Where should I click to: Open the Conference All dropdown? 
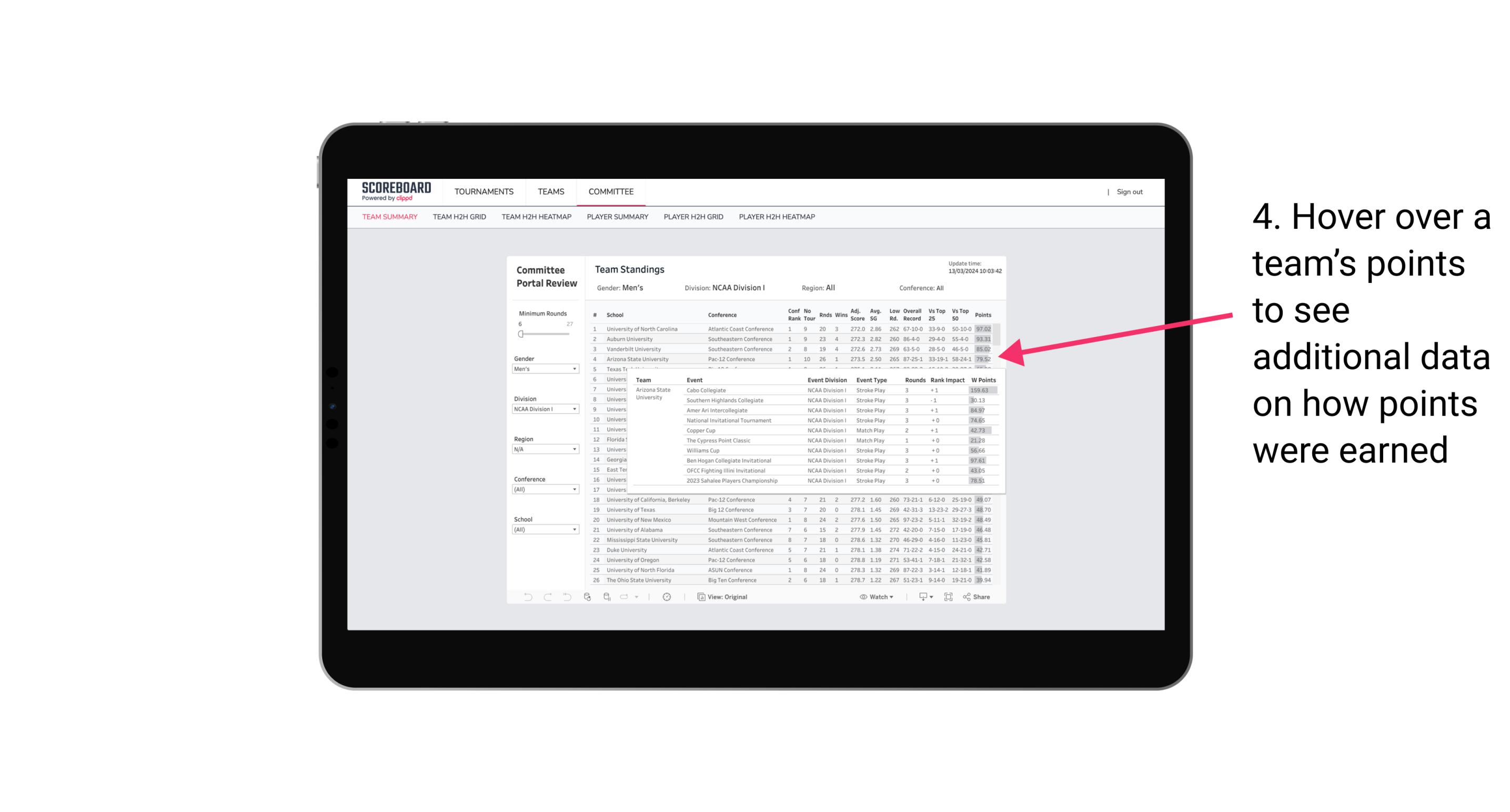click(x=545, y=491)
